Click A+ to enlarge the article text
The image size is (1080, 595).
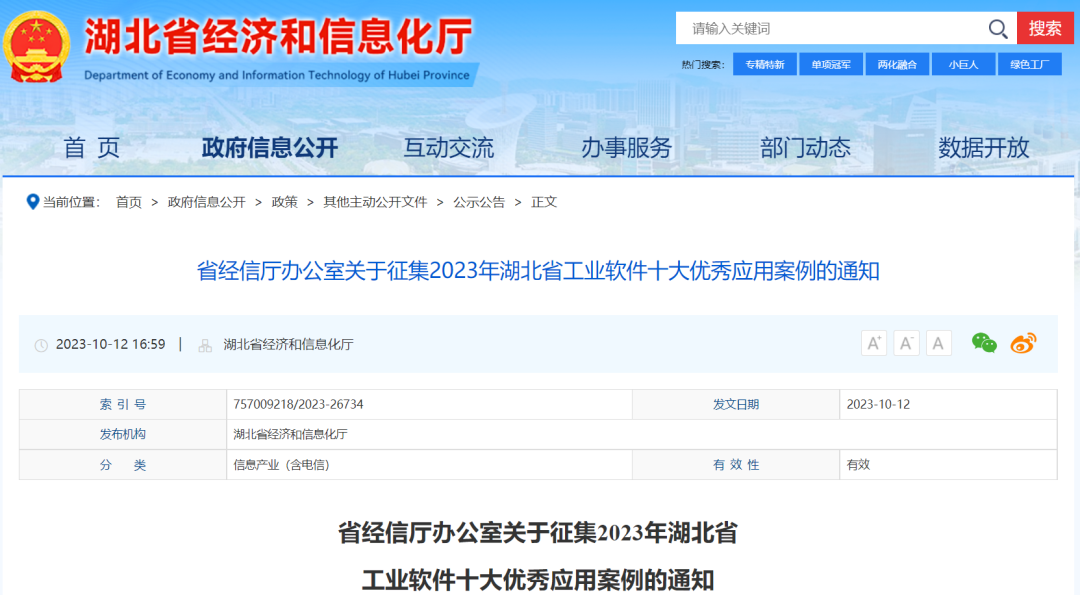point(873,342)
